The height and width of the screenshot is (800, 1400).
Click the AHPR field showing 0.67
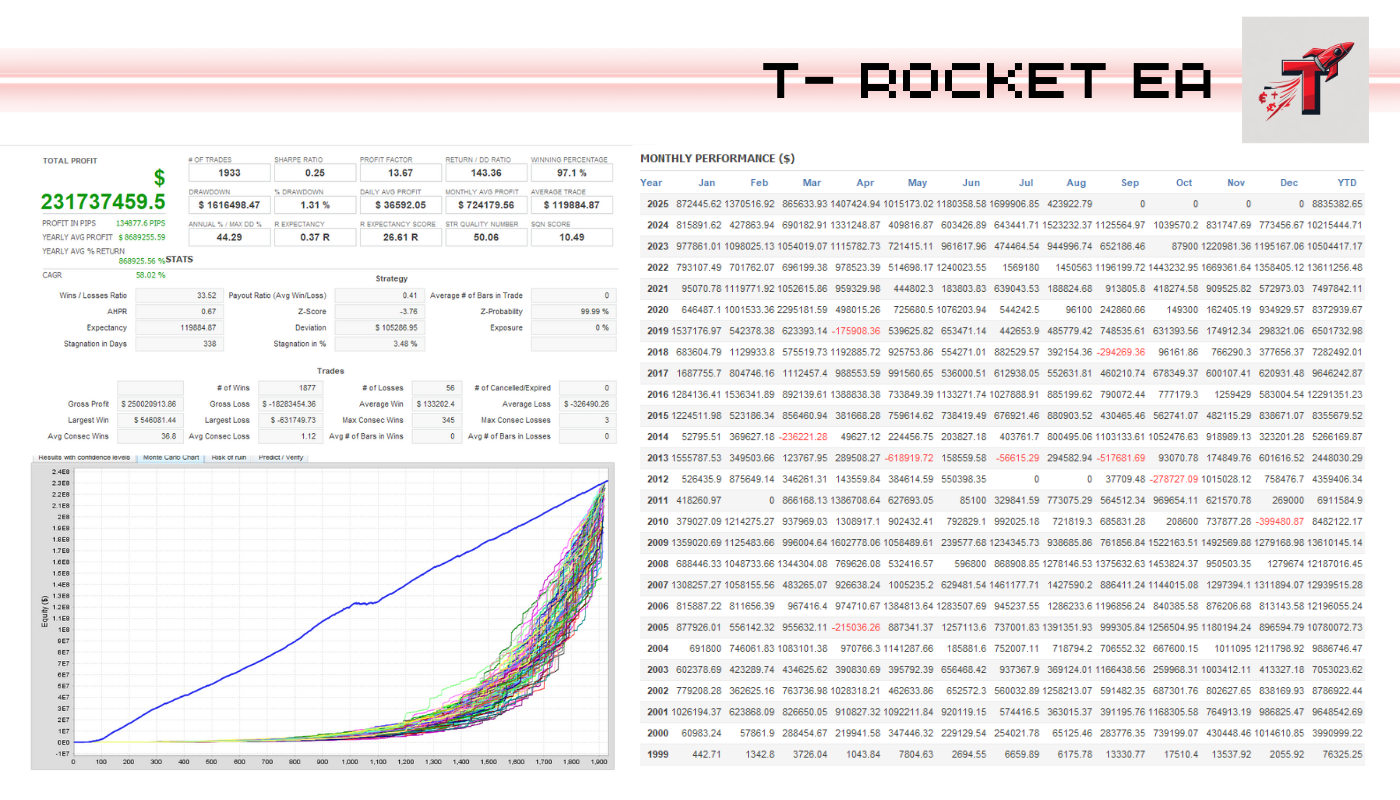coord(178,311)
